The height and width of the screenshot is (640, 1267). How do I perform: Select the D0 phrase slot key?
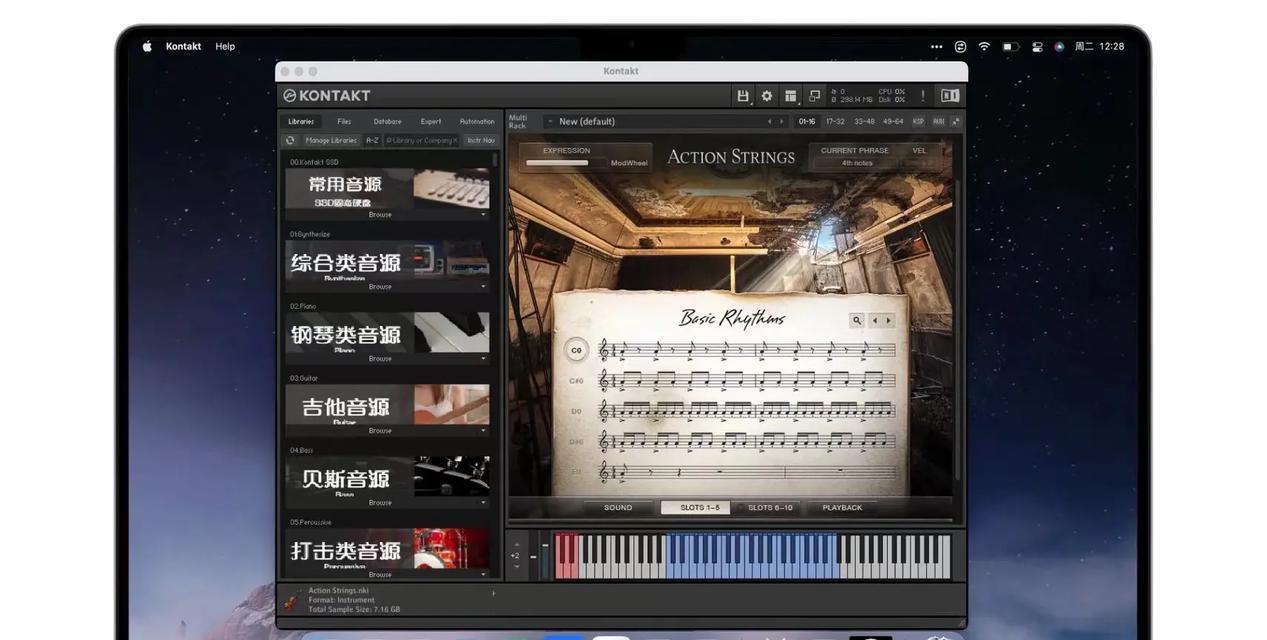[576, 411]
